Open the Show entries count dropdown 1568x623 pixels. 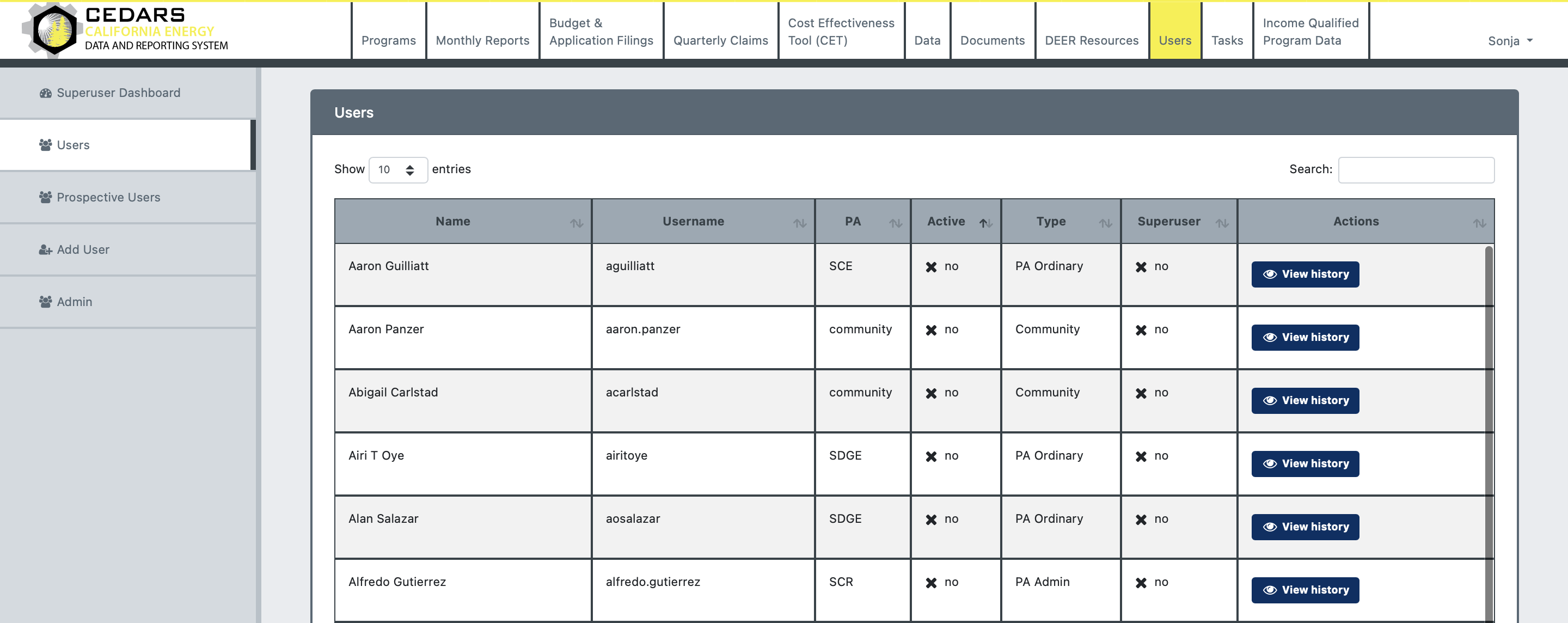397,170
